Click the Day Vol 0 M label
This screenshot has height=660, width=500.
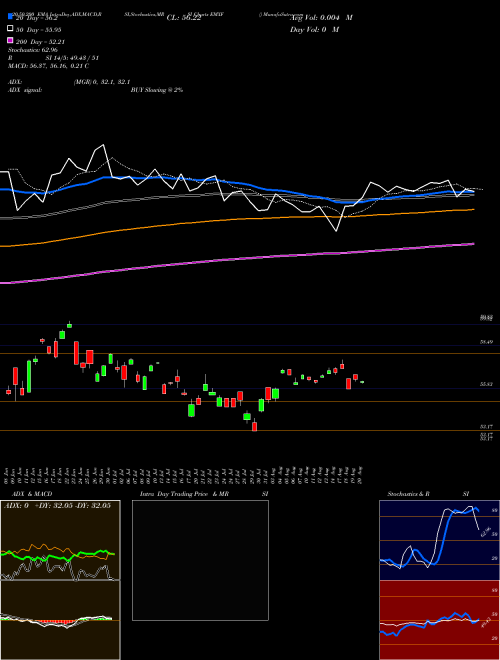pos(314,29)
